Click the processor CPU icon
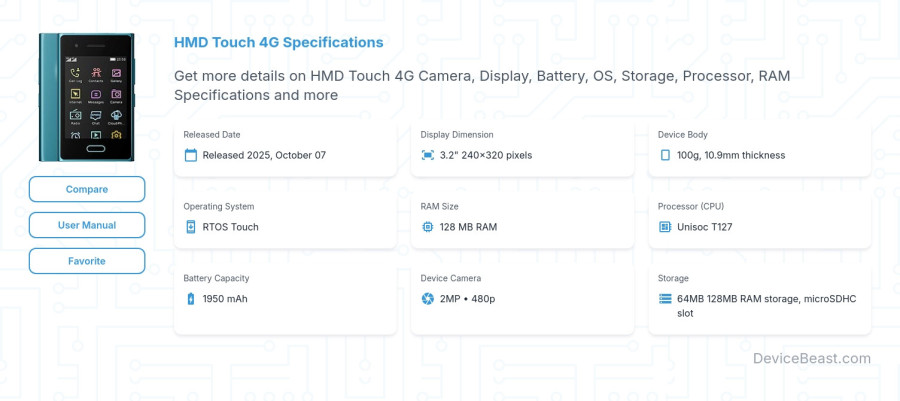 coord(665,227)
